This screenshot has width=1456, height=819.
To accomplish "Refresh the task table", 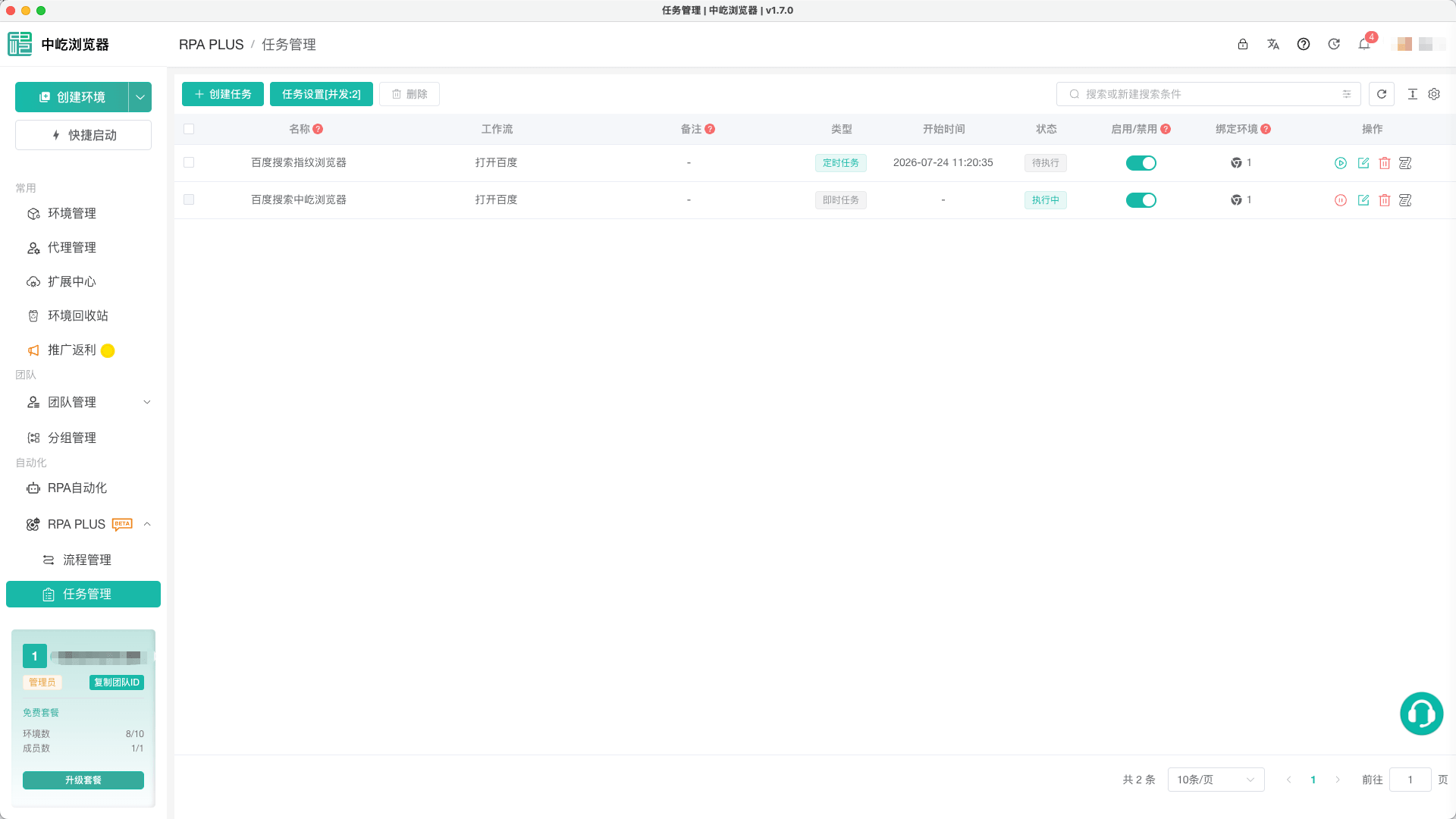I will (1382, 94).
